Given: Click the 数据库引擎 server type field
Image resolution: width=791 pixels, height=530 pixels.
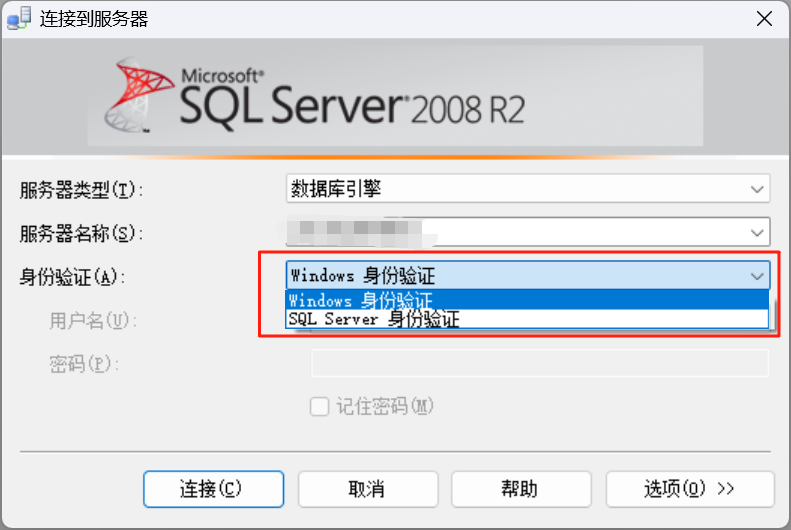Looking at the screenshot, I should (528, 189).
